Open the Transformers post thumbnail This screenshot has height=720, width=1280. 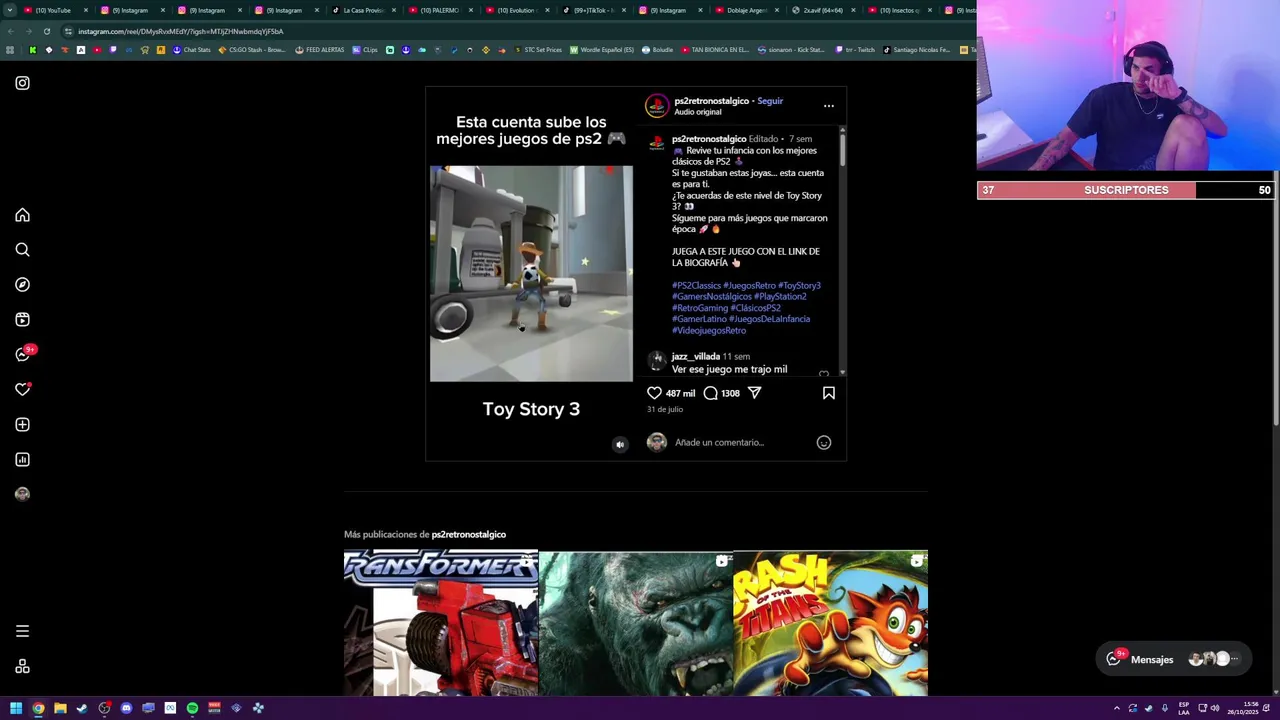coord(441,623)
